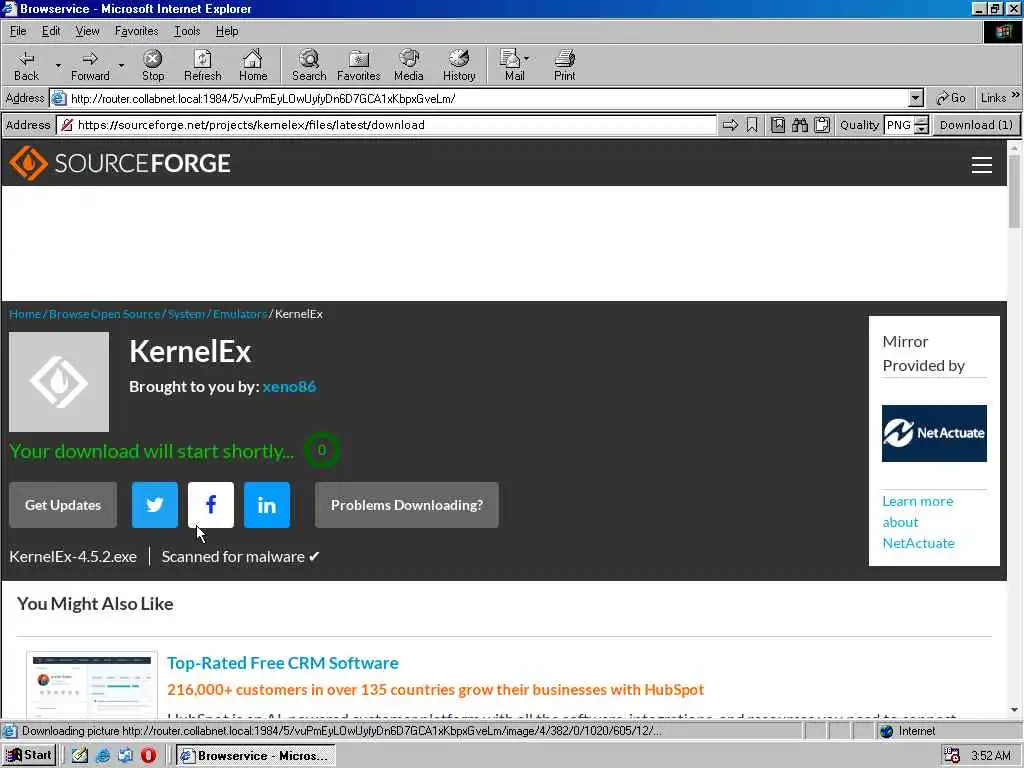1024x768 pixels.
Task: Open the xeno86 author link
Action: pos(289,386)
